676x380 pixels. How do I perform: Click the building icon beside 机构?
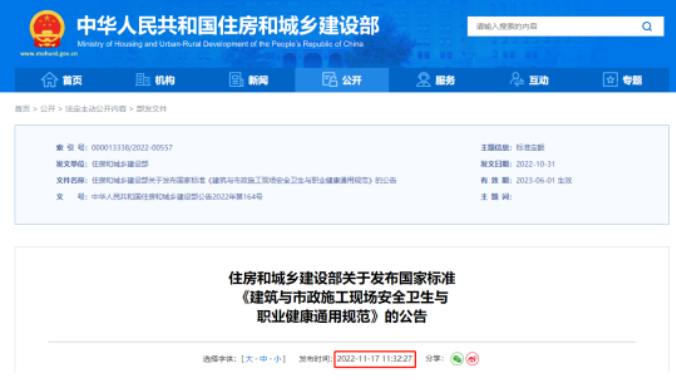pyautogui.click(x=142, y=80)
